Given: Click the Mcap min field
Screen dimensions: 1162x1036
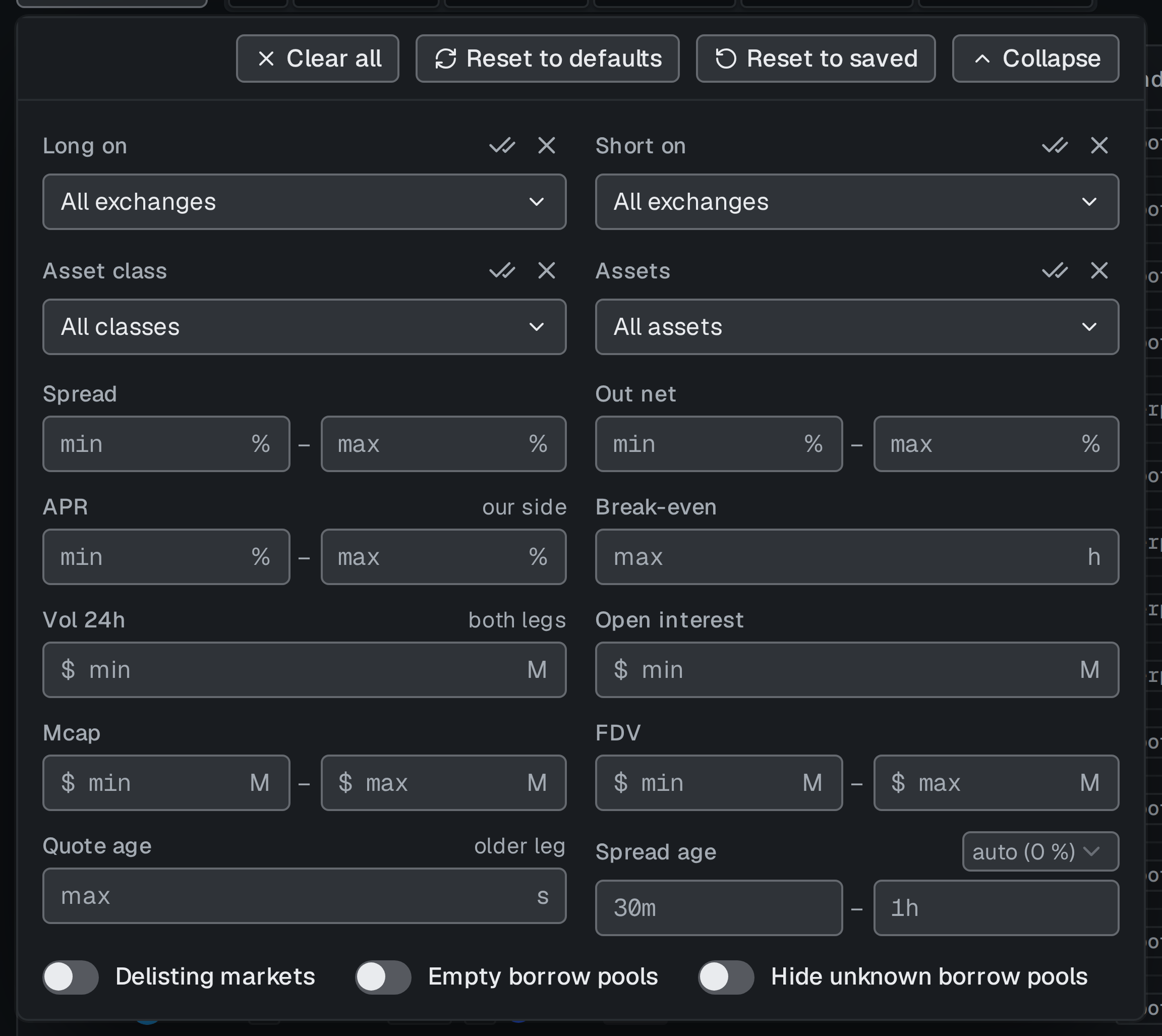Looking at the screenshot, I should coord(166,783).
